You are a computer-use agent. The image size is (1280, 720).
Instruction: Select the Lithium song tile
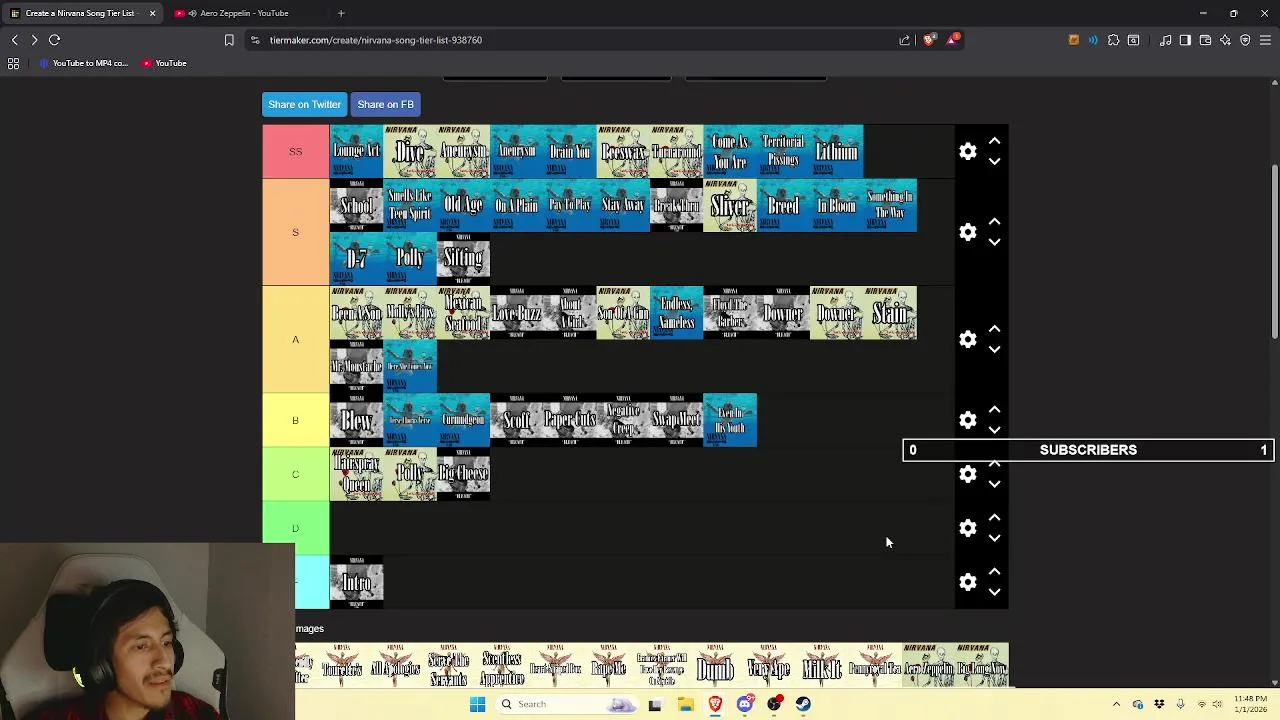point(837,151)
